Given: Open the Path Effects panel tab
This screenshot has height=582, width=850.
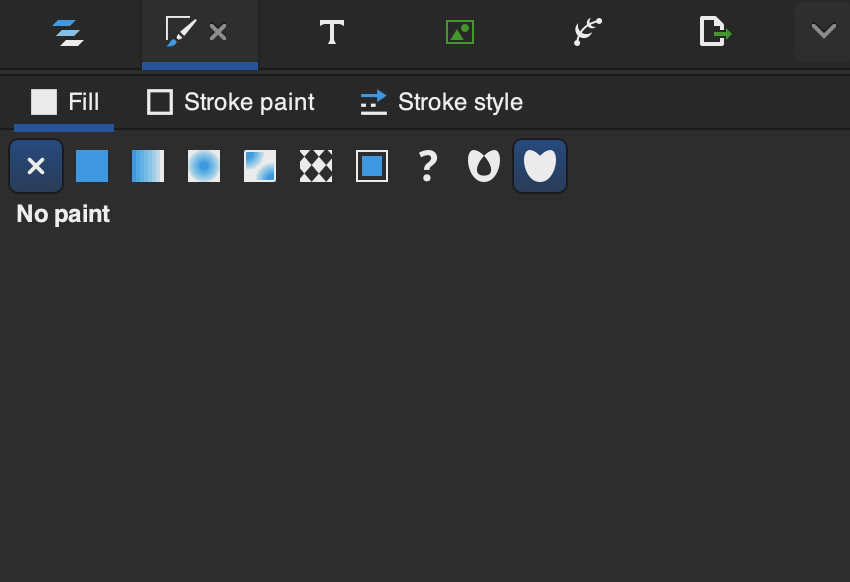Looking at the screenshot, I should click(587, 33).
